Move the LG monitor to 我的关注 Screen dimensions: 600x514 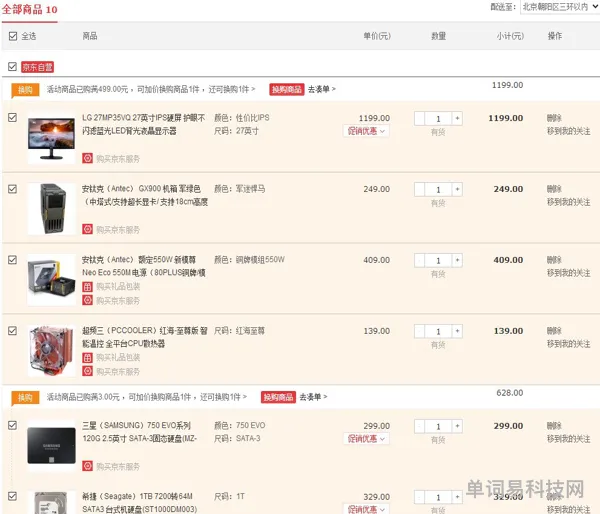569,131
